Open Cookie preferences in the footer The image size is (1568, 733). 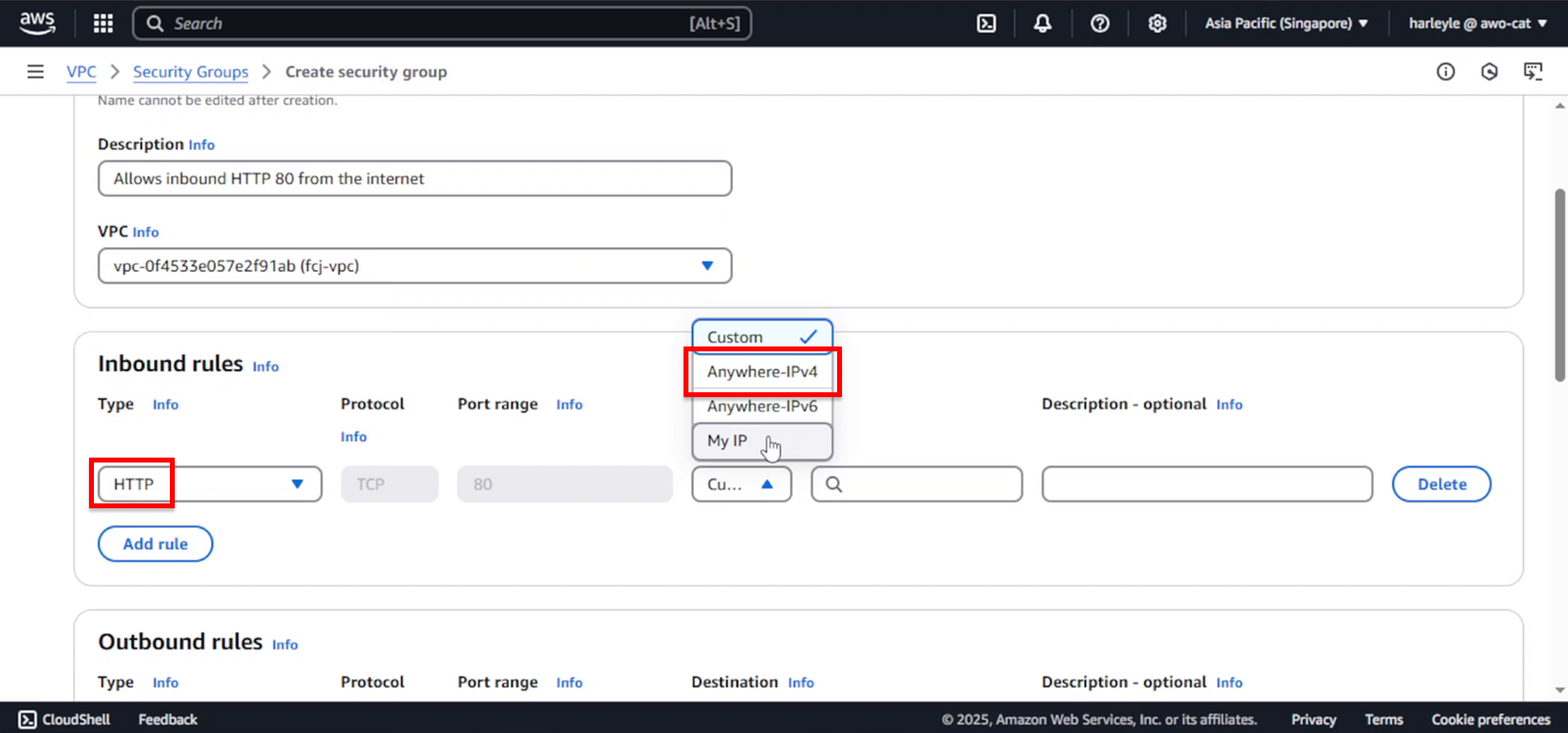[1490, 719]
